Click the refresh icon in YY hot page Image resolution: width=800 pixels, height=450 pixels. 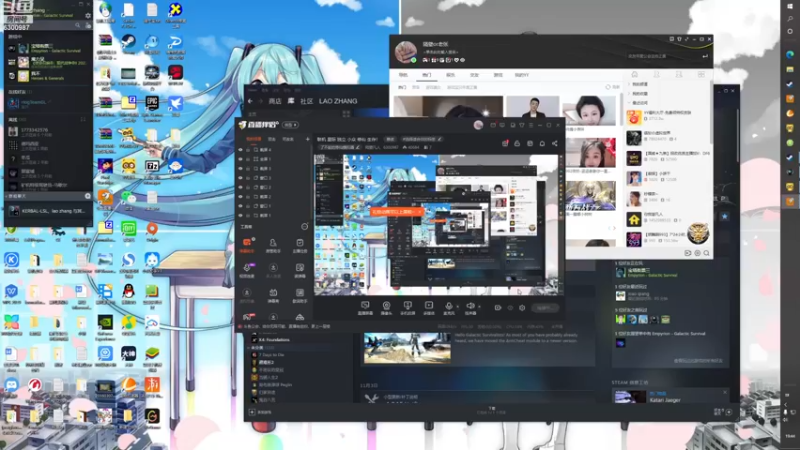coord(608,87)
